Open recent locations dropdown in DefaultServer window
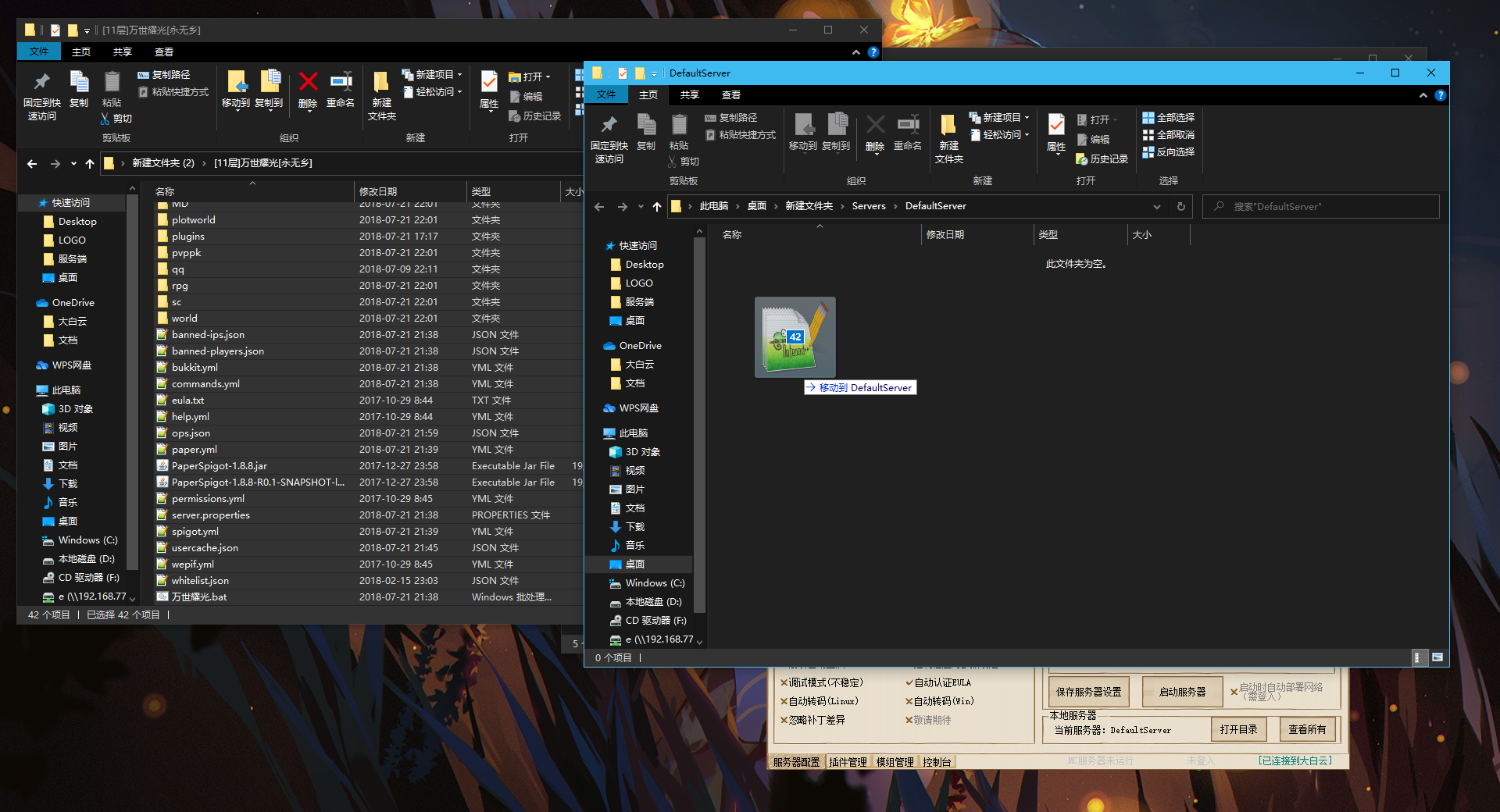Viewport: 1500px width, 812px height. [x=641, y=206]
